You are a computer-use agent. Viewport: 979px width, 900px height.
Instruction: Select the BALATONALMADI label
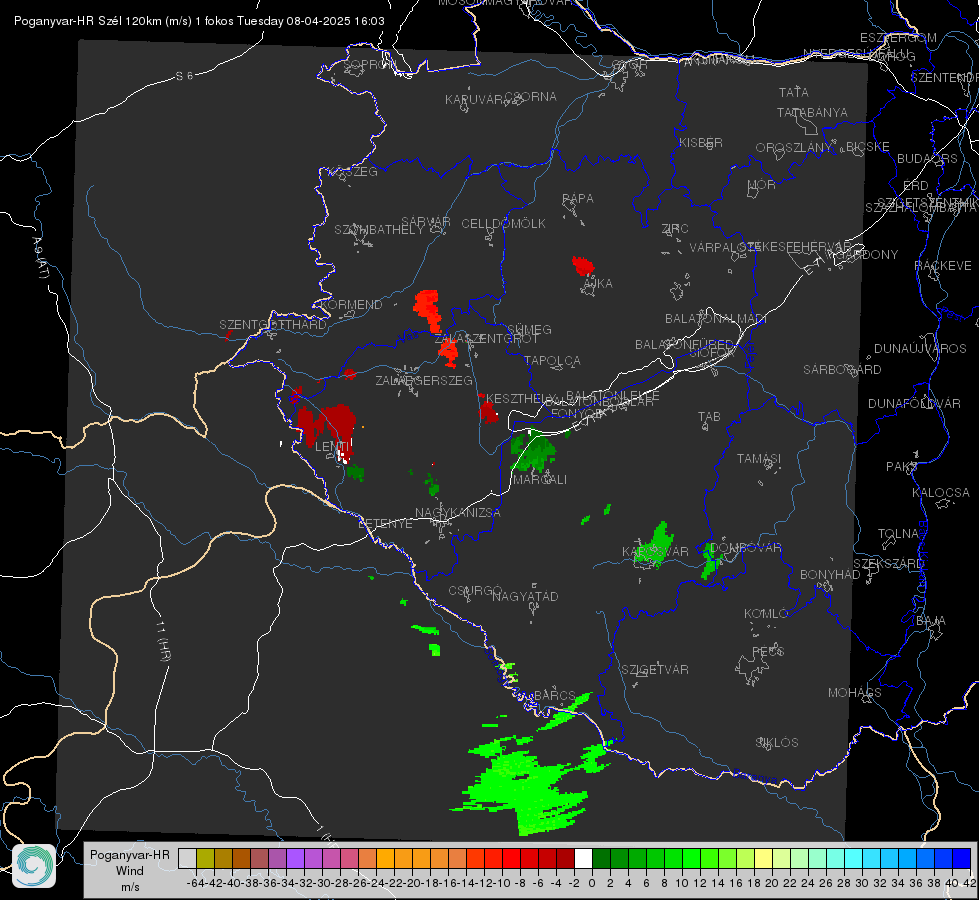coord(716,319)
